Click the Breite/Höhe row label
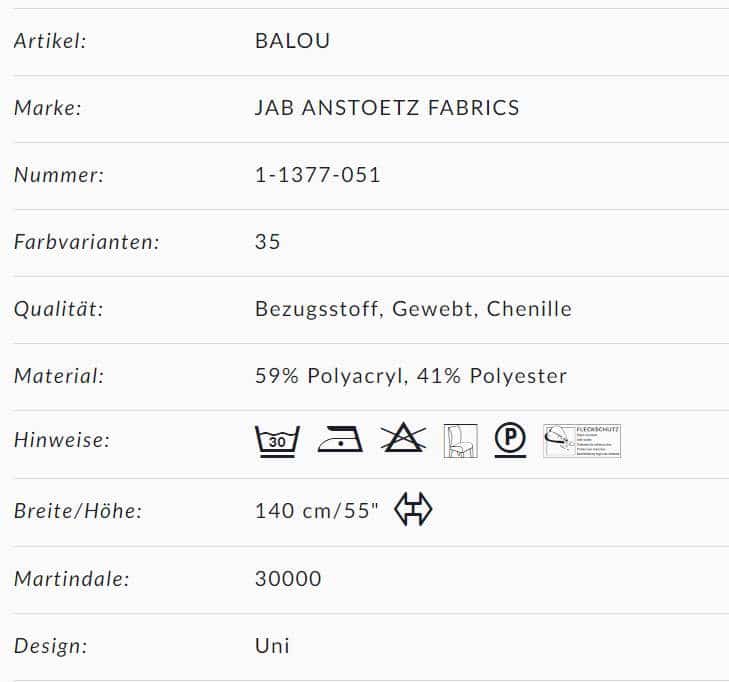Viewport: 729px width, 682px height. [x=78, y=511]
